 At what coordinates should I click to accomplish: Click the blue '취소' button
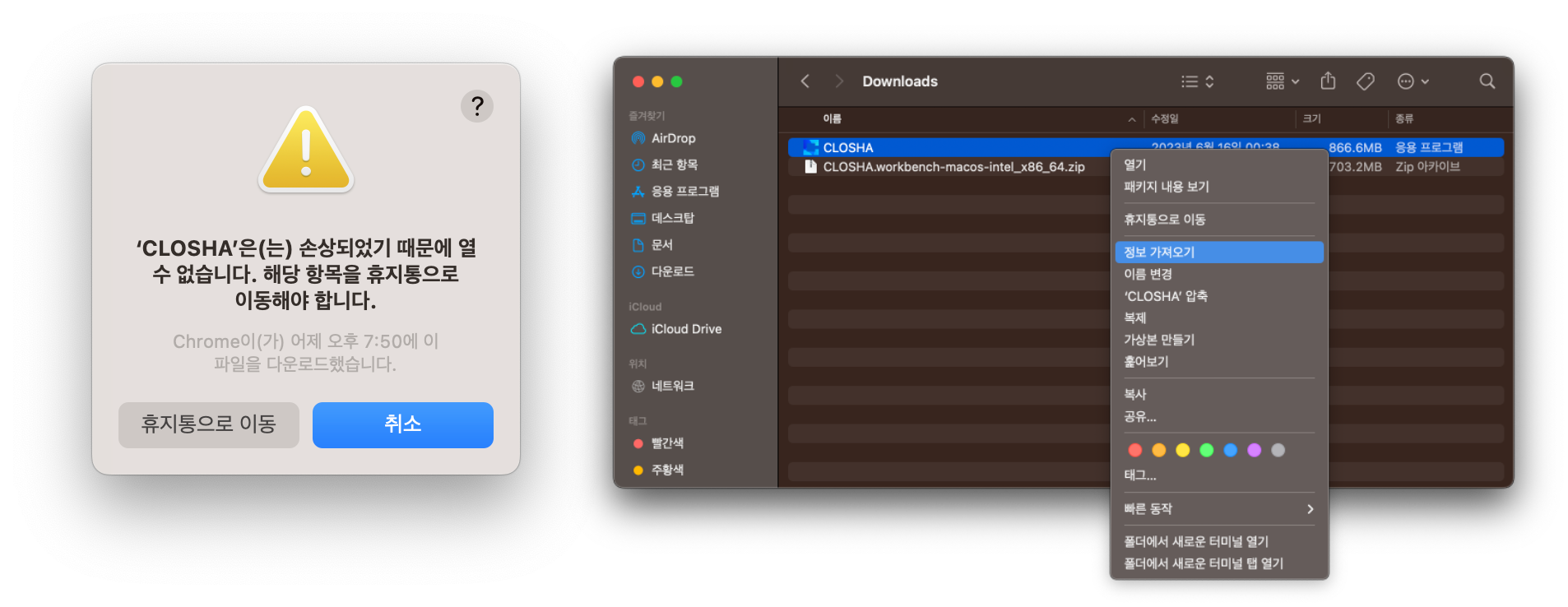click(403, 424)
